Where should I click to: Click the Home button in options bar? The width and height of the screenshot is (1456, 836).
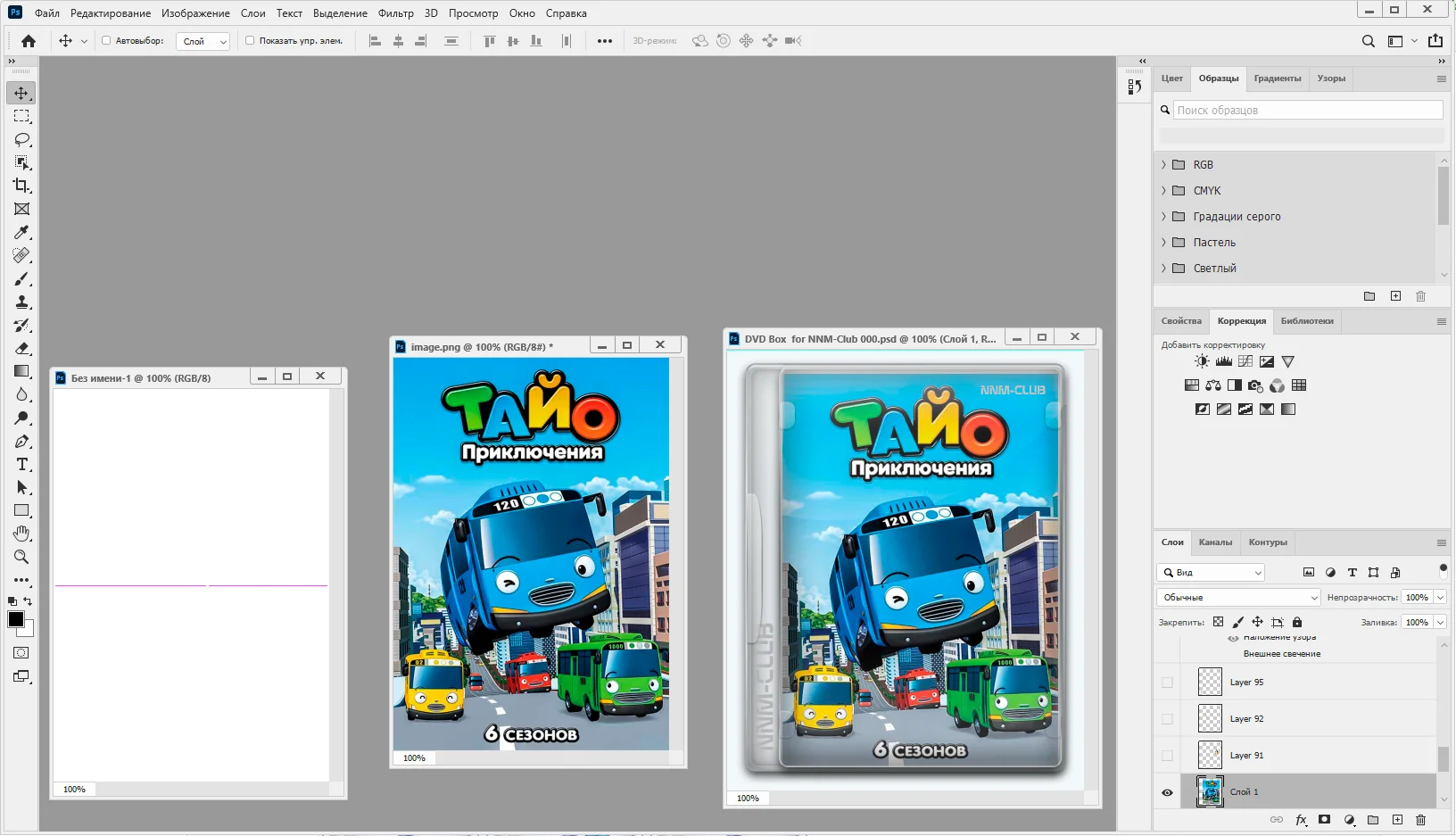29,41
